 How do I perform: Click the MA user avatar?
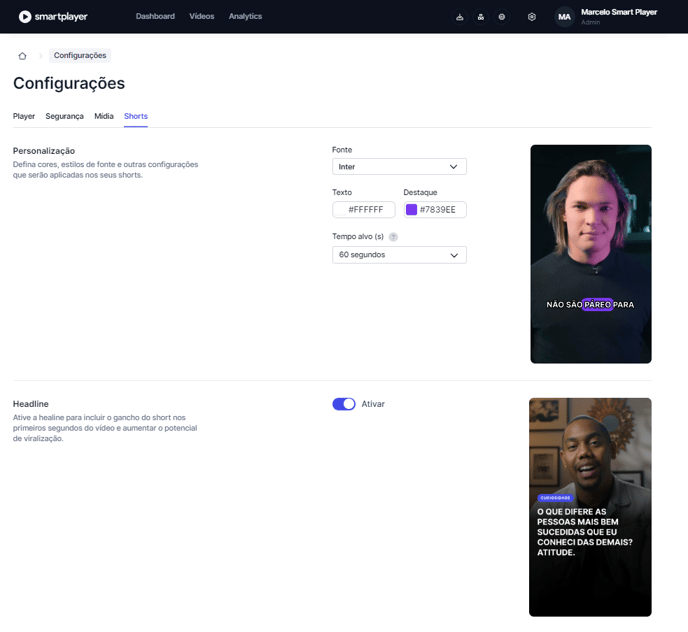click(x=564, y=17)
